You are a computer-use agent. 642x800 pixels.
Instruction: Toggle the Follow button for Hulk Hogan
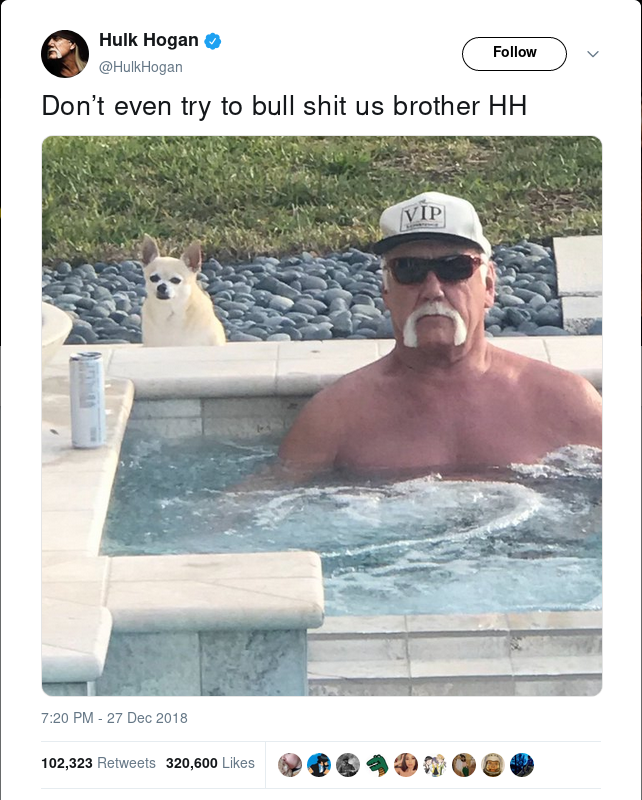[514, 54]
